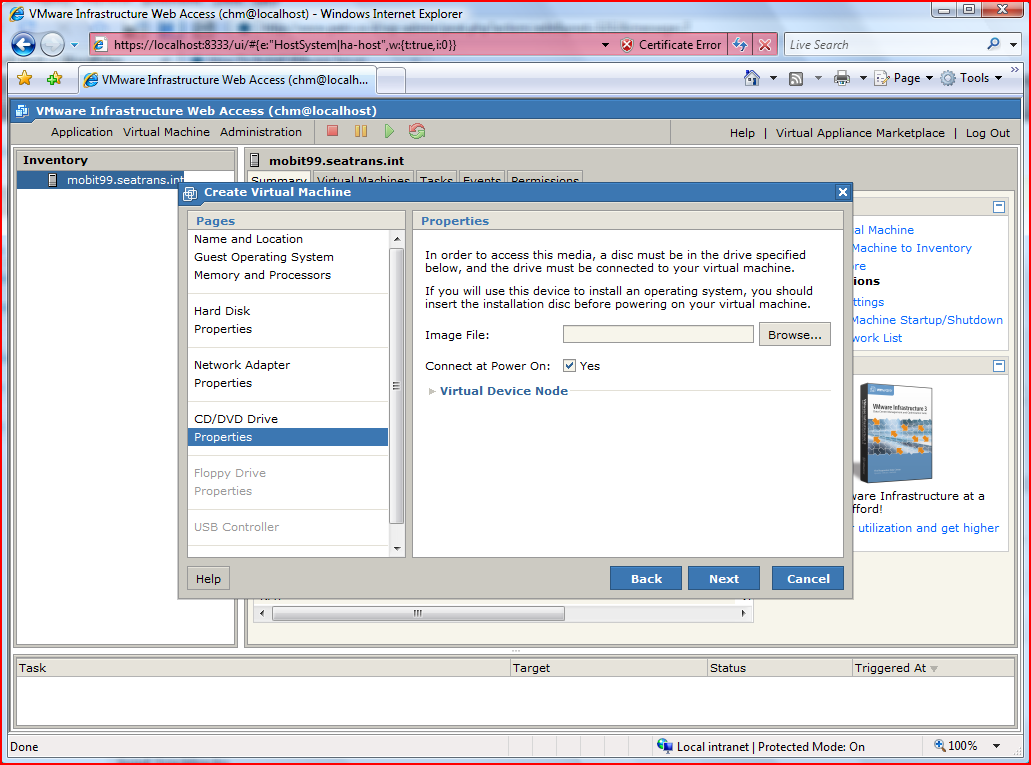1031x765 pixels.
Task: Click Add to Favorites star-plus icon
Action: (55, 78)
